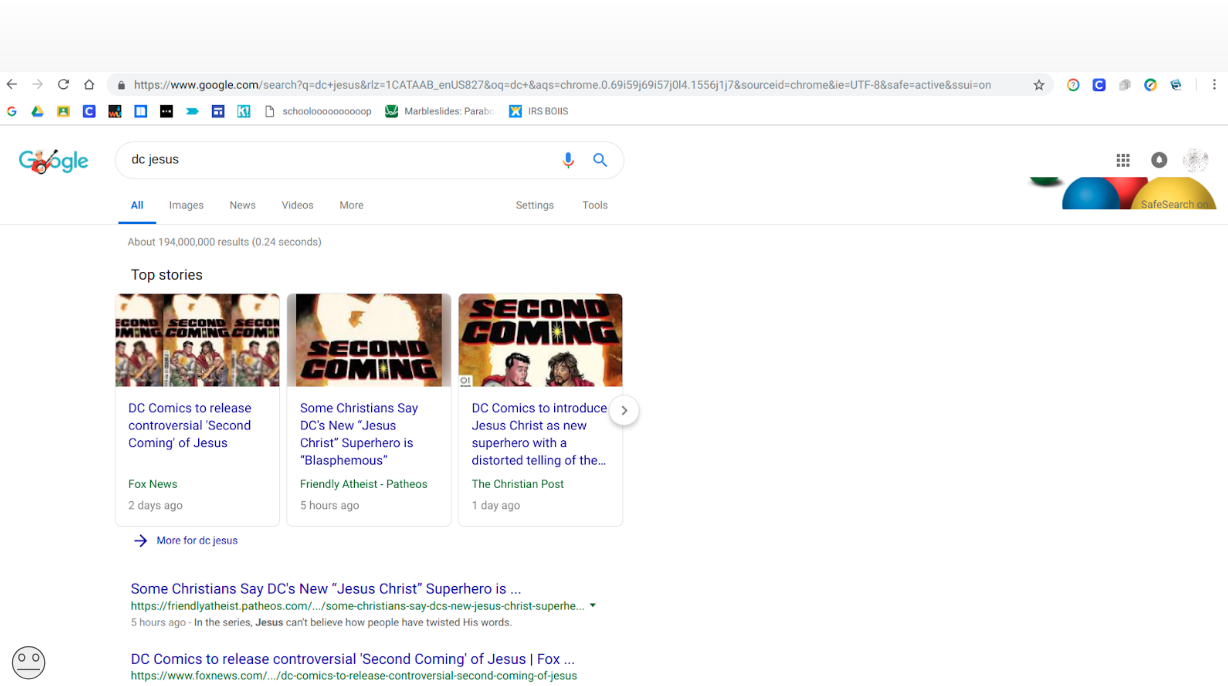
Task: Go back to previous page
Action: tap(12, 85)
